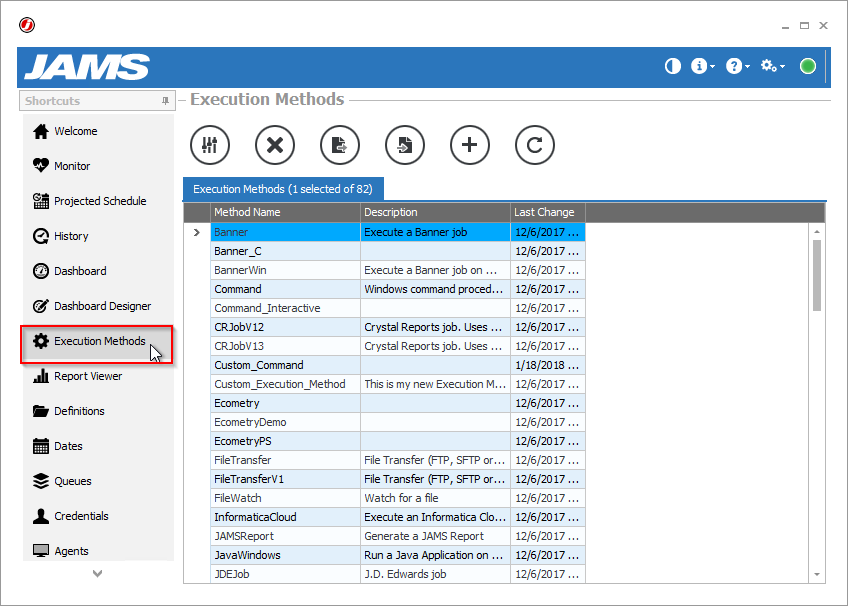Open the Settings gears dropdown
848x606 pixels.
[772, 66]
